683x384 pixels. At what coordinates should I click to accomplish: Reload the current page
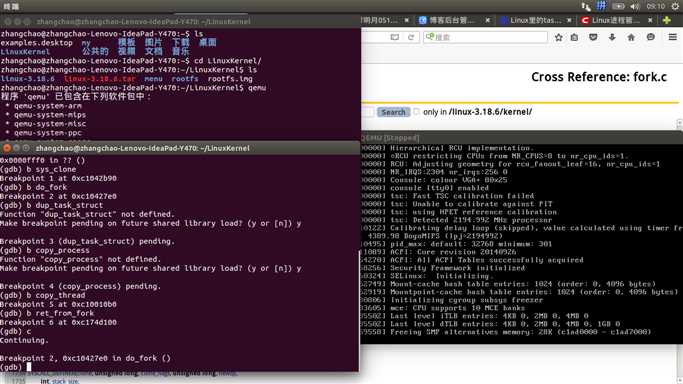coord(411,37)
